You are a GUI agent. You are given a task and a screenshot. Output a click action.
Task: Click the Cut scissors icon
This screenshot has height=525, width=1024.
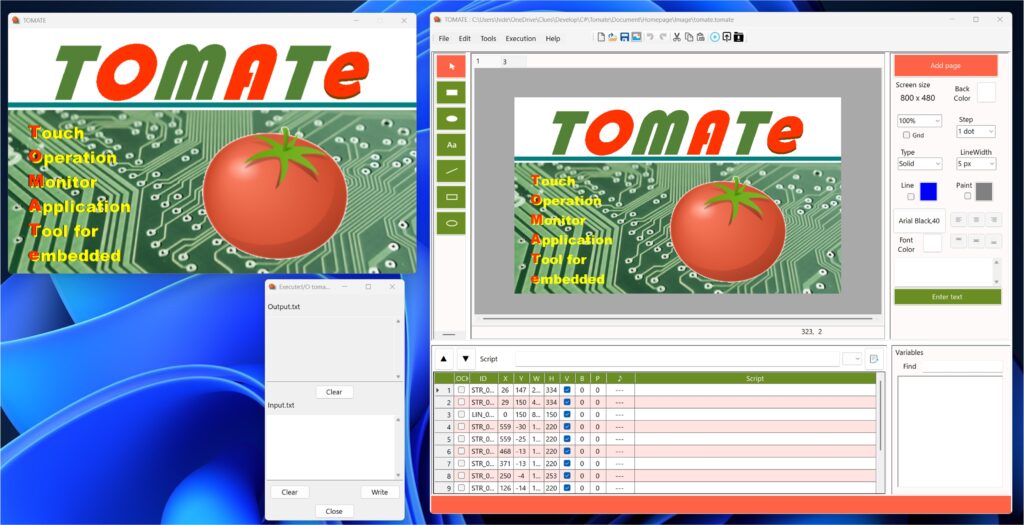677,38
